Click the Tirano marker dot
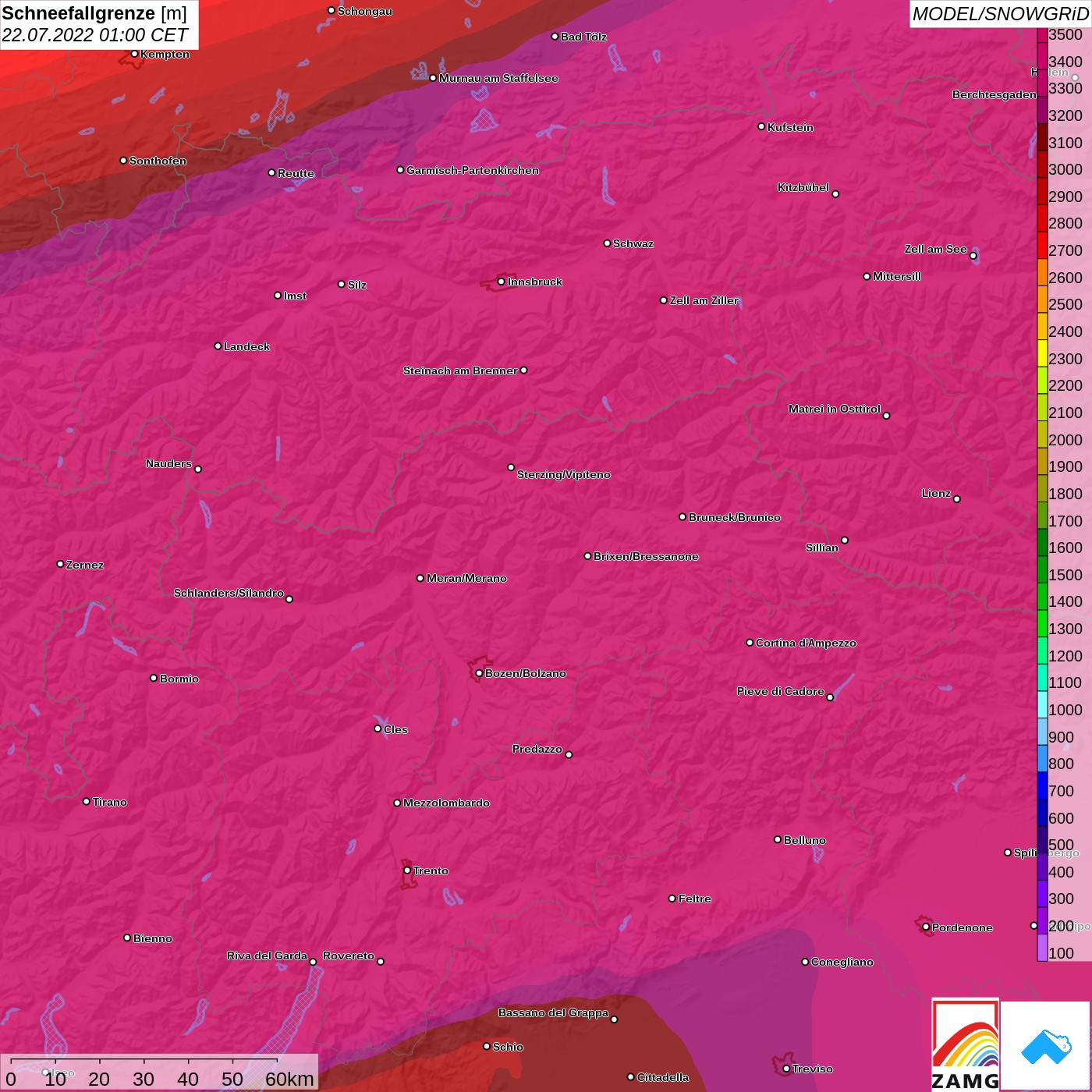 pyautogui.click(x=87, y=801)
